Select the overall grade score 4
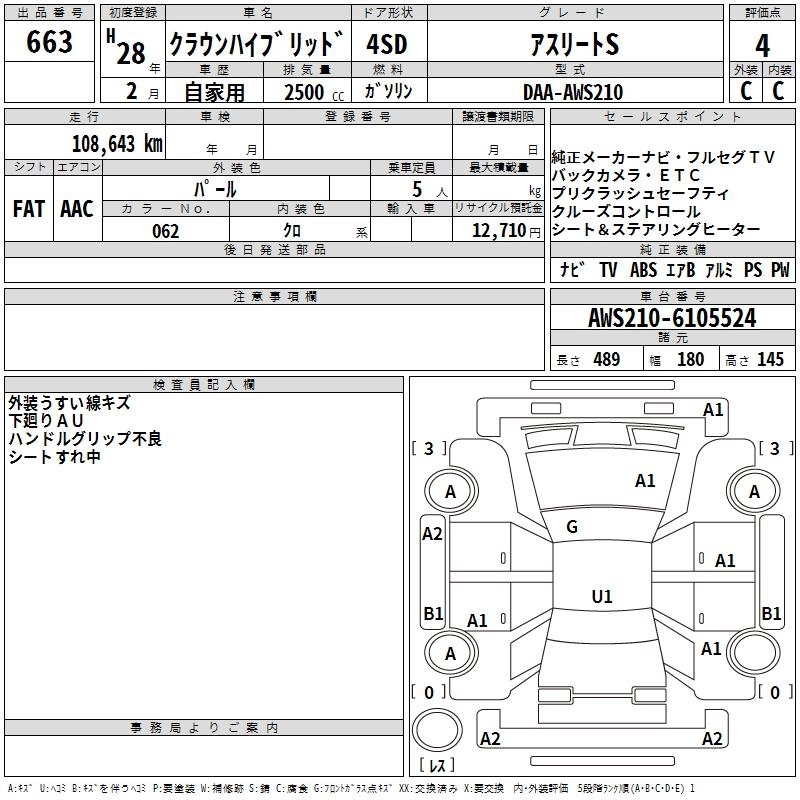This screenshot has width=800, height=800. pos(762,45)
